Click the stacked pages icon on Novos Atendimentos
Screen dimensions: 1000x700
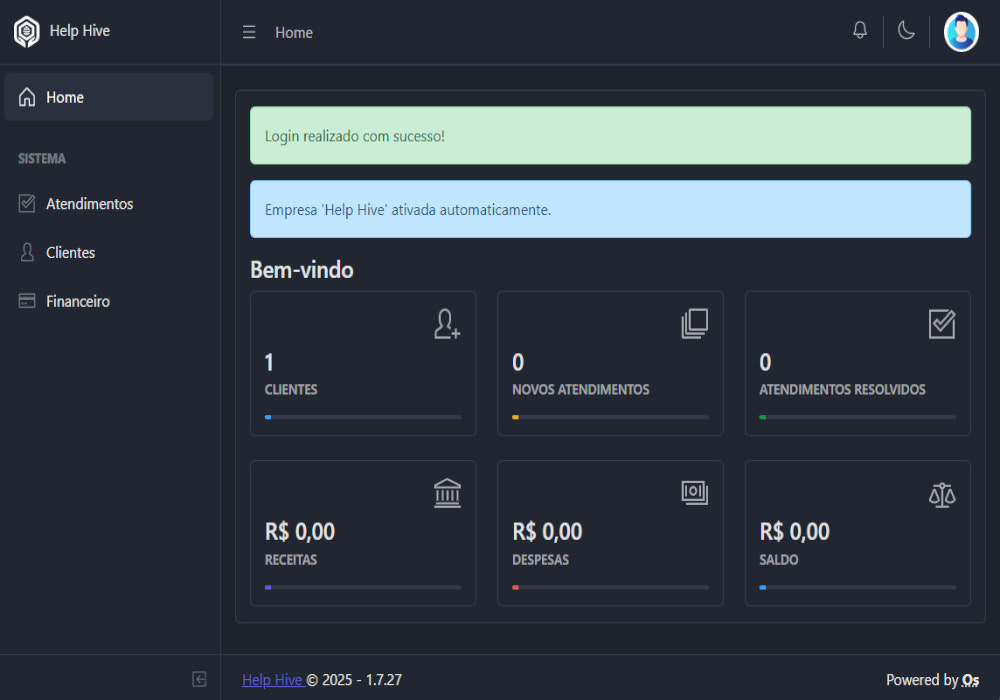click(x=694, y=324)
